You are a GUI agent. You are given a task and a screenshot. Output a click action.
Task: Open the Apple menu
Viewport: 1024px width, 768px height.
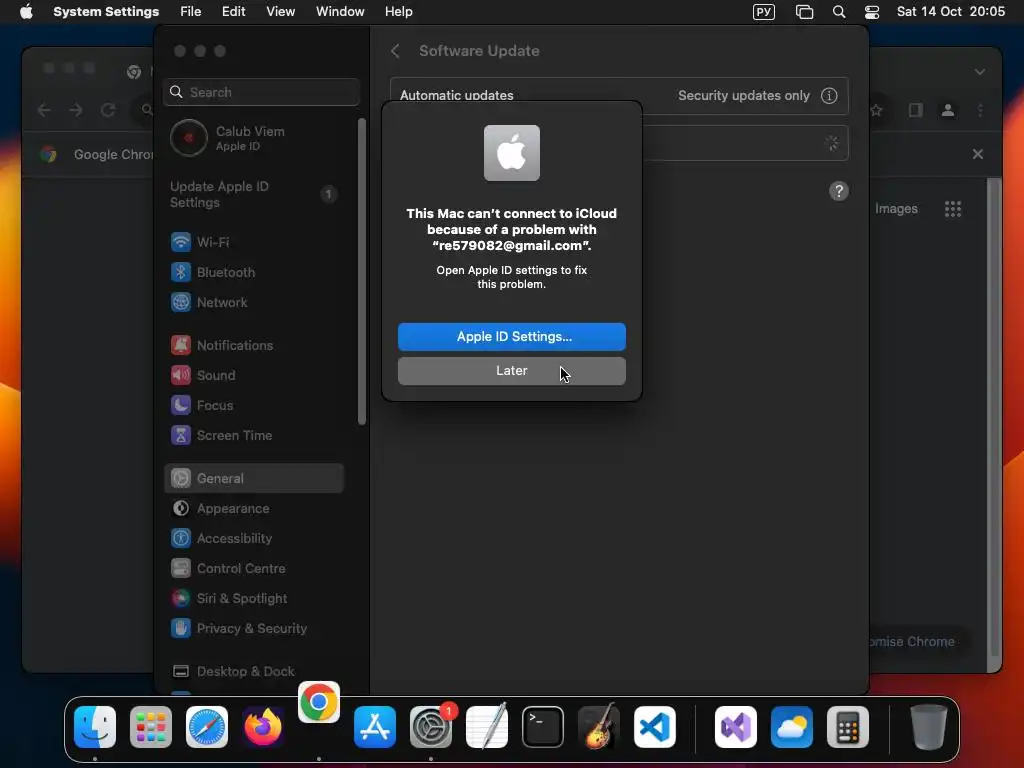pyautogui.click(x=26, y=12)
